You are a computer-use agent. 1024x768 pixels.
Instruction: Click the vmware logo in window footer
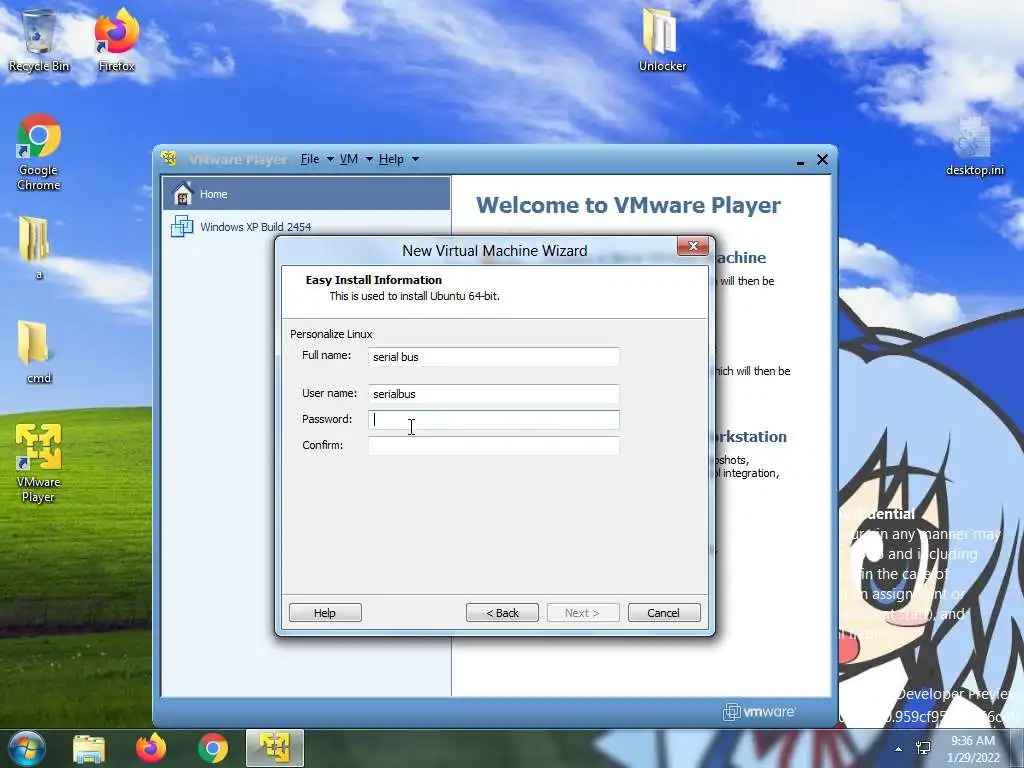(x=759, y=712)
